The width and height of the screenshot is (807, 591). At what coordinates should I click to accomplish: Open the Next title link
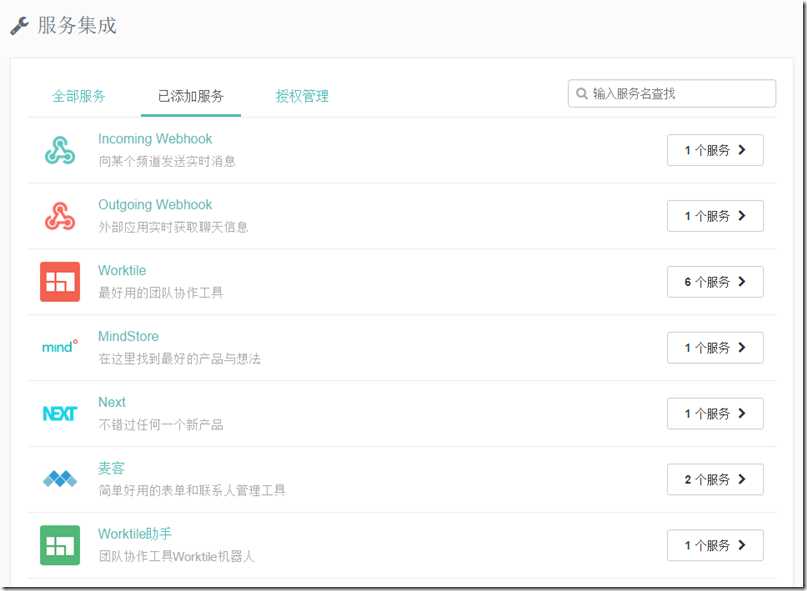(112, 403)
